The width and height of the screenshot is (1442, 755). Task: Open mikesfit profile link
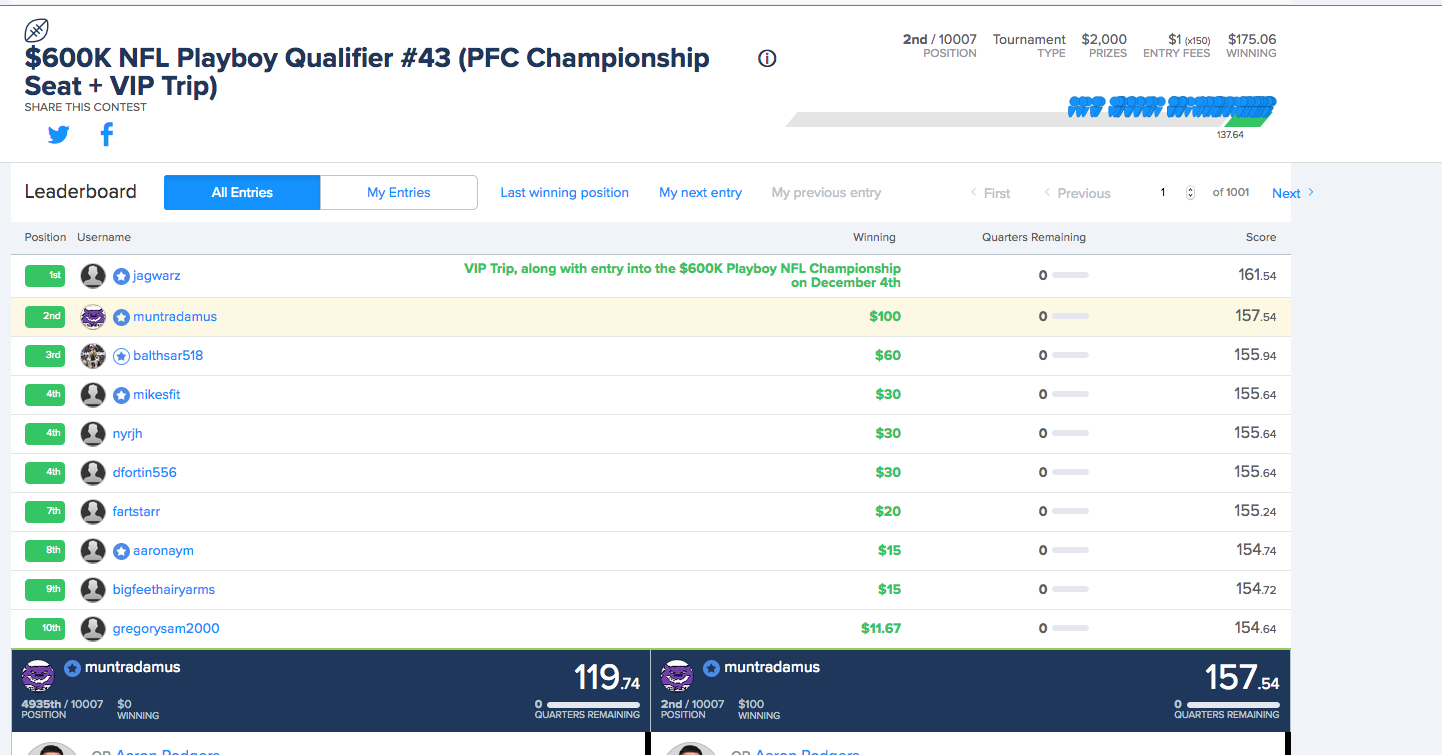click(x=157, y=395)
